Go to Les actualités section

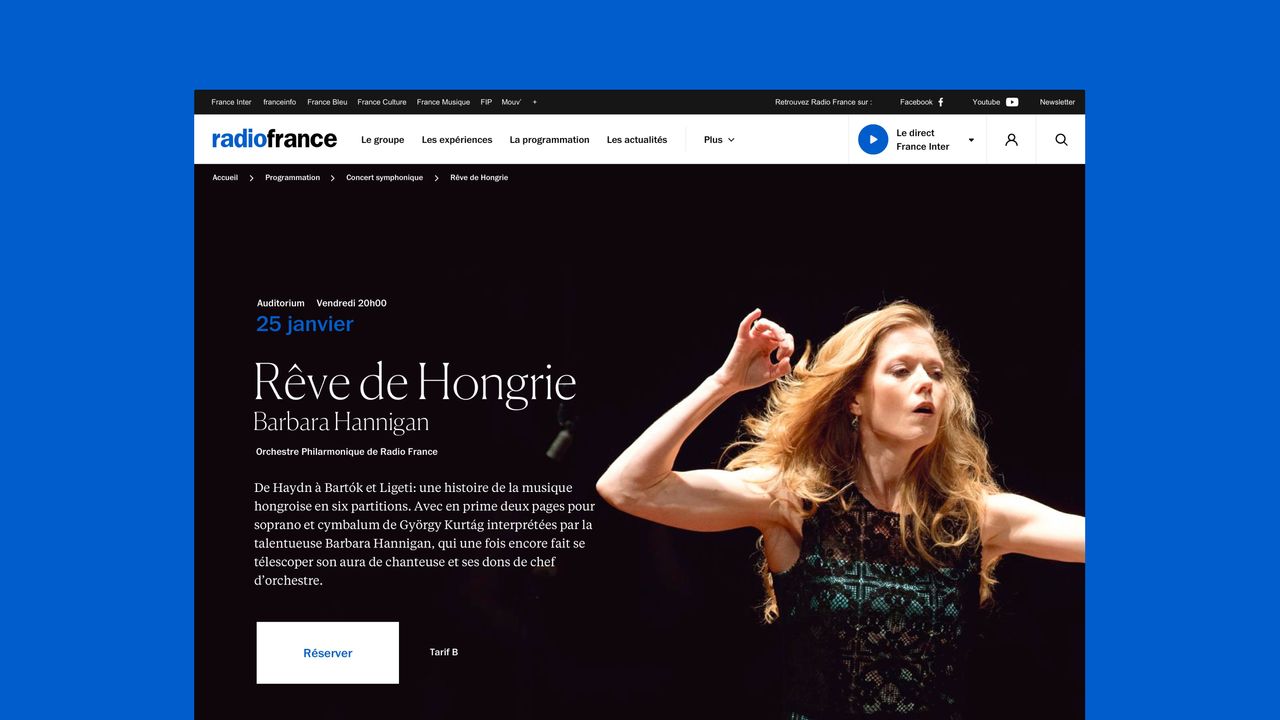point(637,140)
